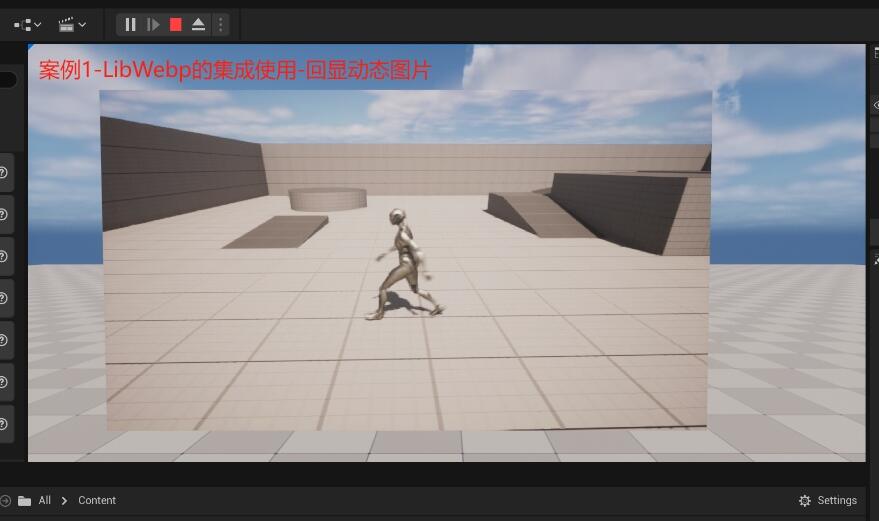
Task: Click the red LibWebp title text
Action: [235, 70]
